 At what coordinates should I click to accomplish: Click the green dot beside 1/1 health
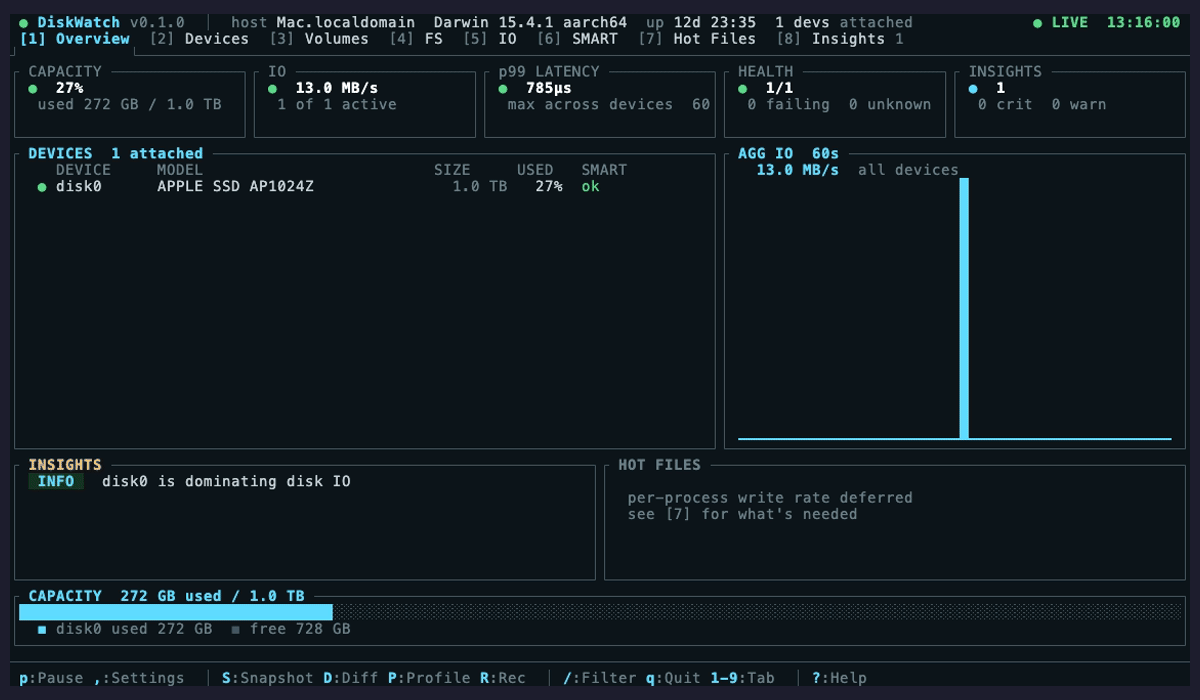tap(742, 88)
